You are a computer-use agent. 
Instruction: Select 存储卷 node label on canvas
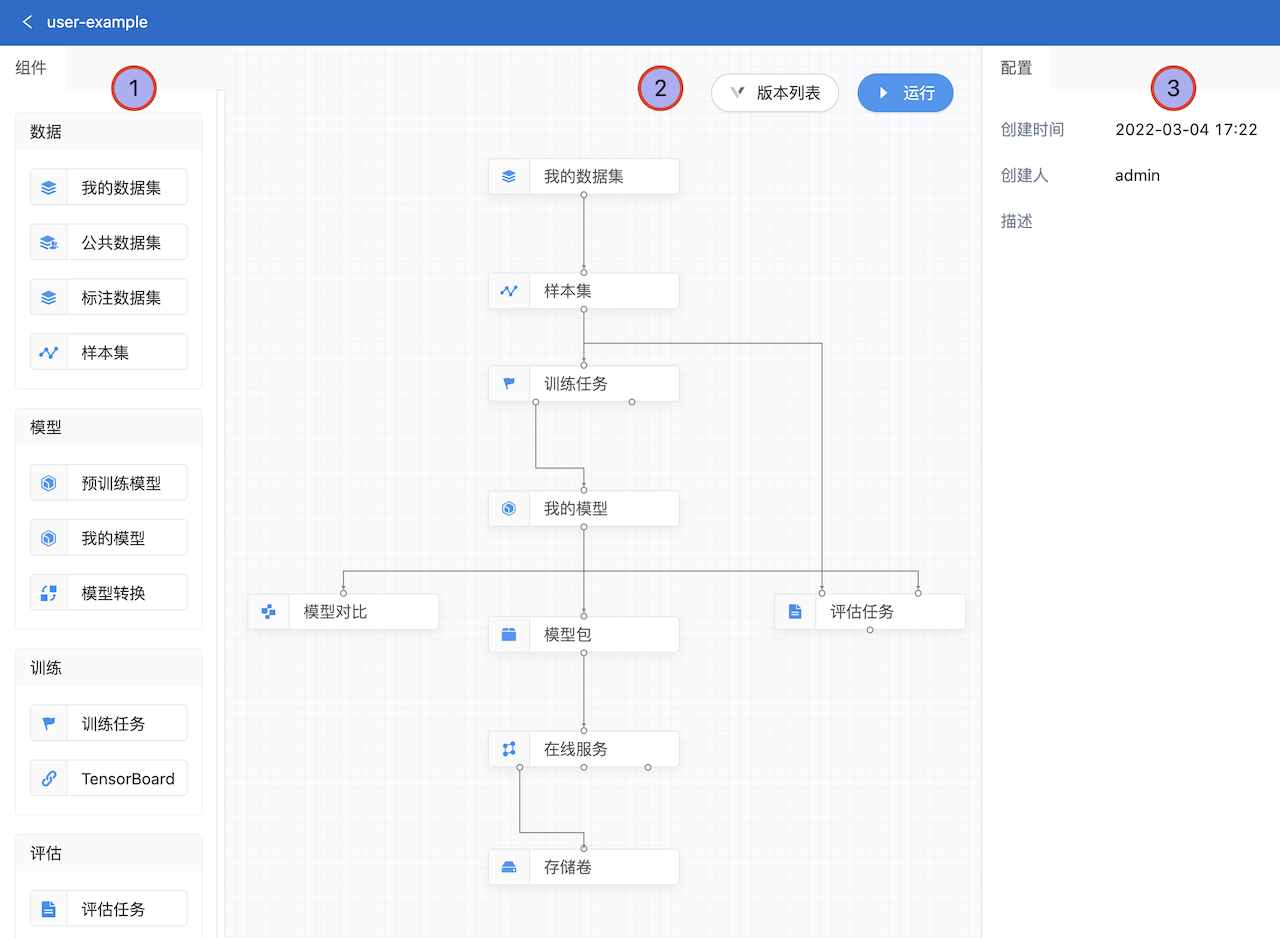(568, 867)
